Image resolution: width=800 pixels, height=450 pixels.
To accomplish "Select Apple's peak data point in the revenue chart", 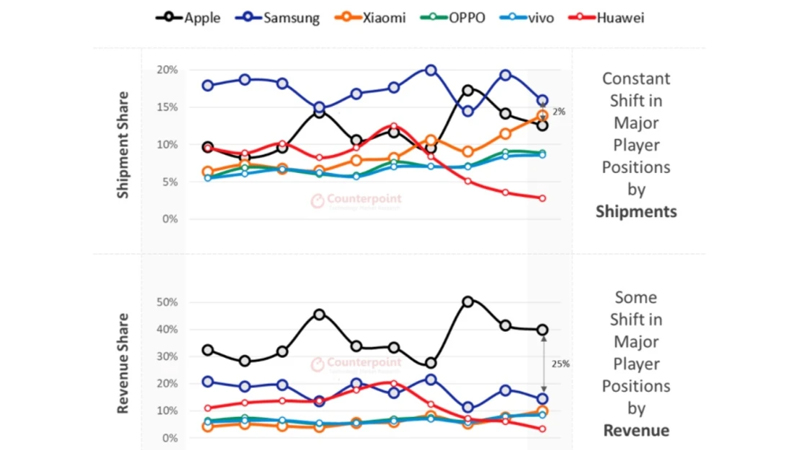I will [x=467, y=301].
